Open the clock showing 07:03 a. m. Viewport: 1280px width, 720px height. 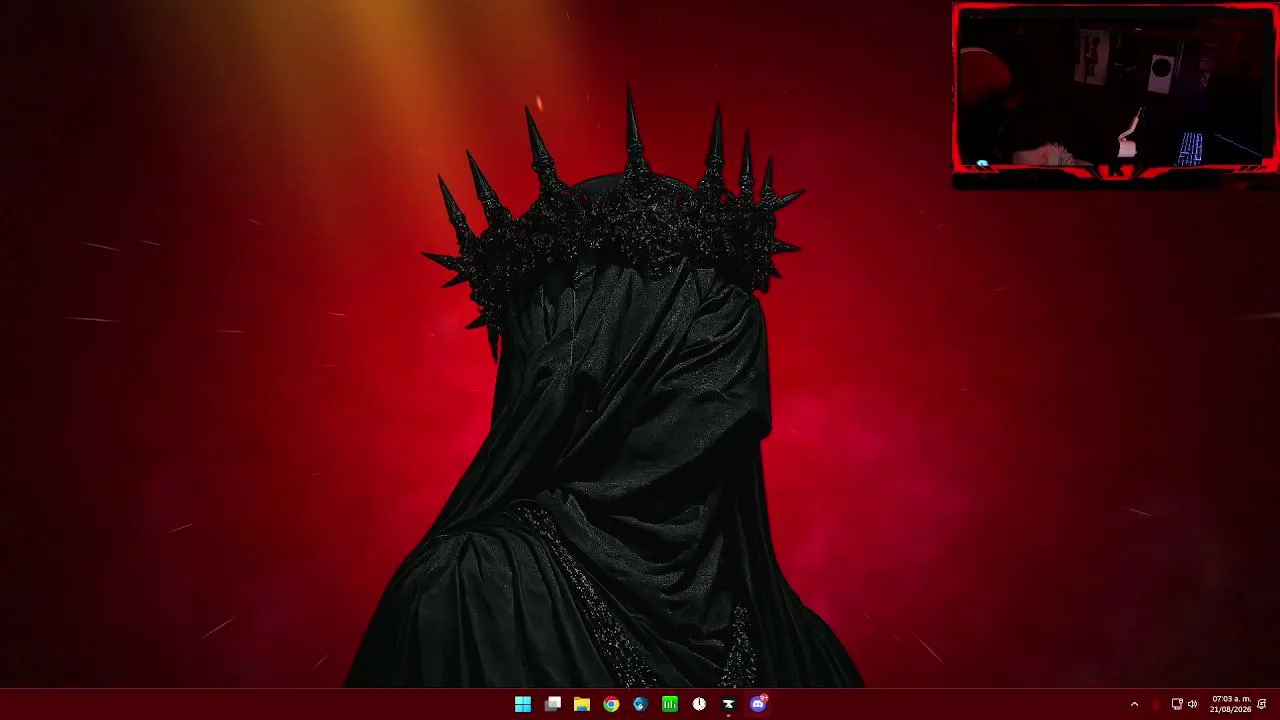pos(1231,704)
